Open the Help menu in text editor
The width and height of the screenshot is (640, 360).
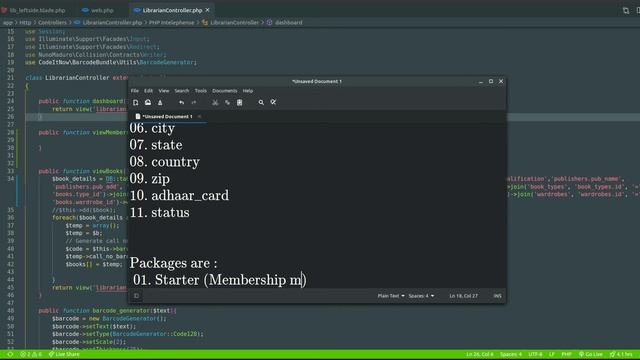(248, 91)
